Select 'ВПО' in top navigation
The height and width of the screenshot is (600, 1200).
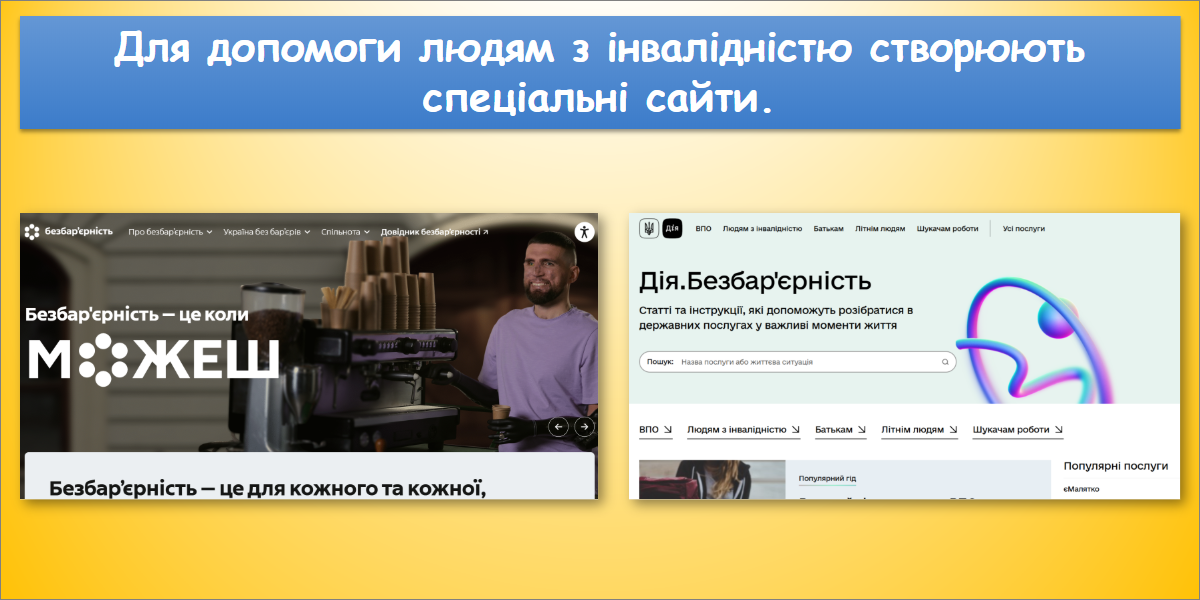pos(703,228)
